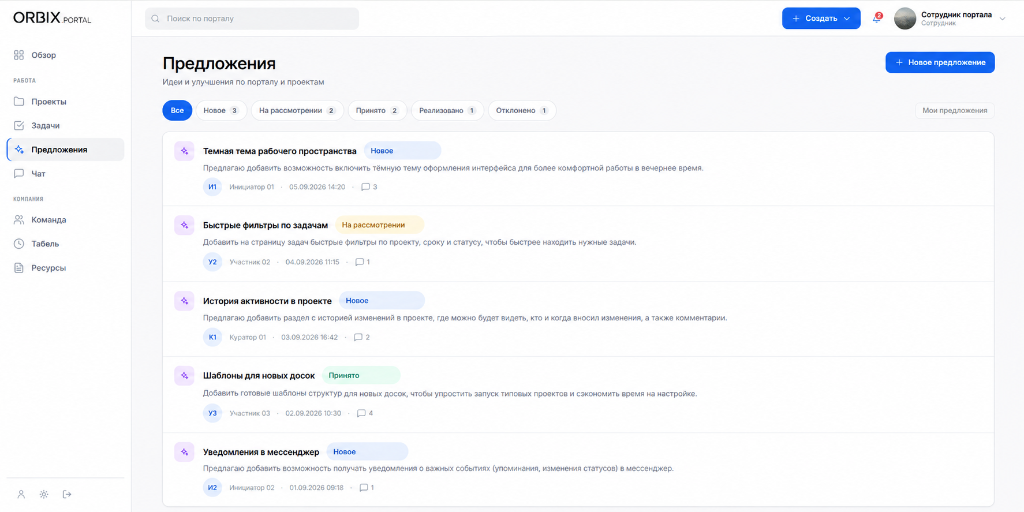Click the sparkle icon of Шаблоны для новых досок

click(184, 376)
